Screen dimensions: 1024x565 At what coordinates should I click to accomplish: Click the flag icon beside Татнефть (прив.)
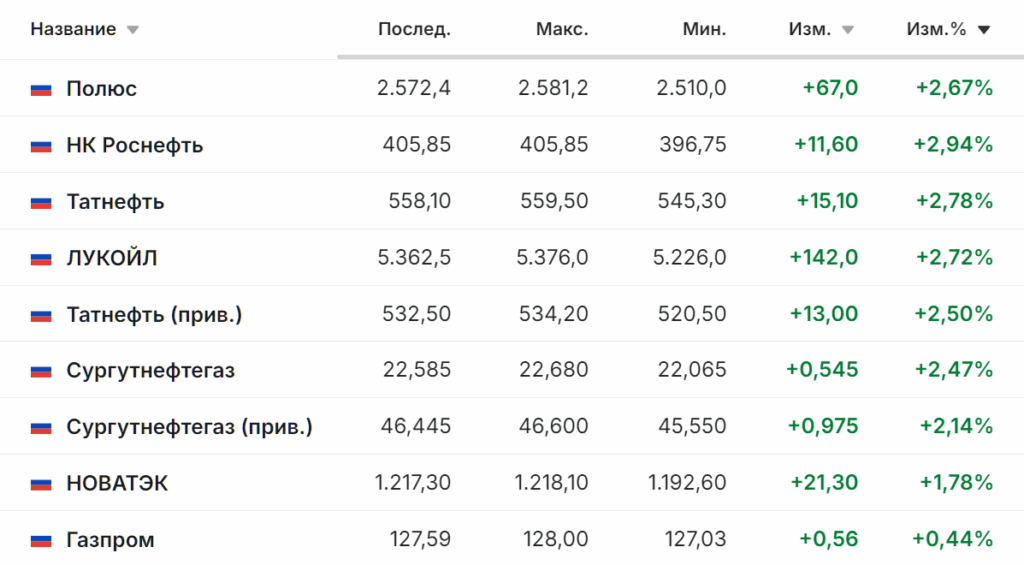(41, 315)
